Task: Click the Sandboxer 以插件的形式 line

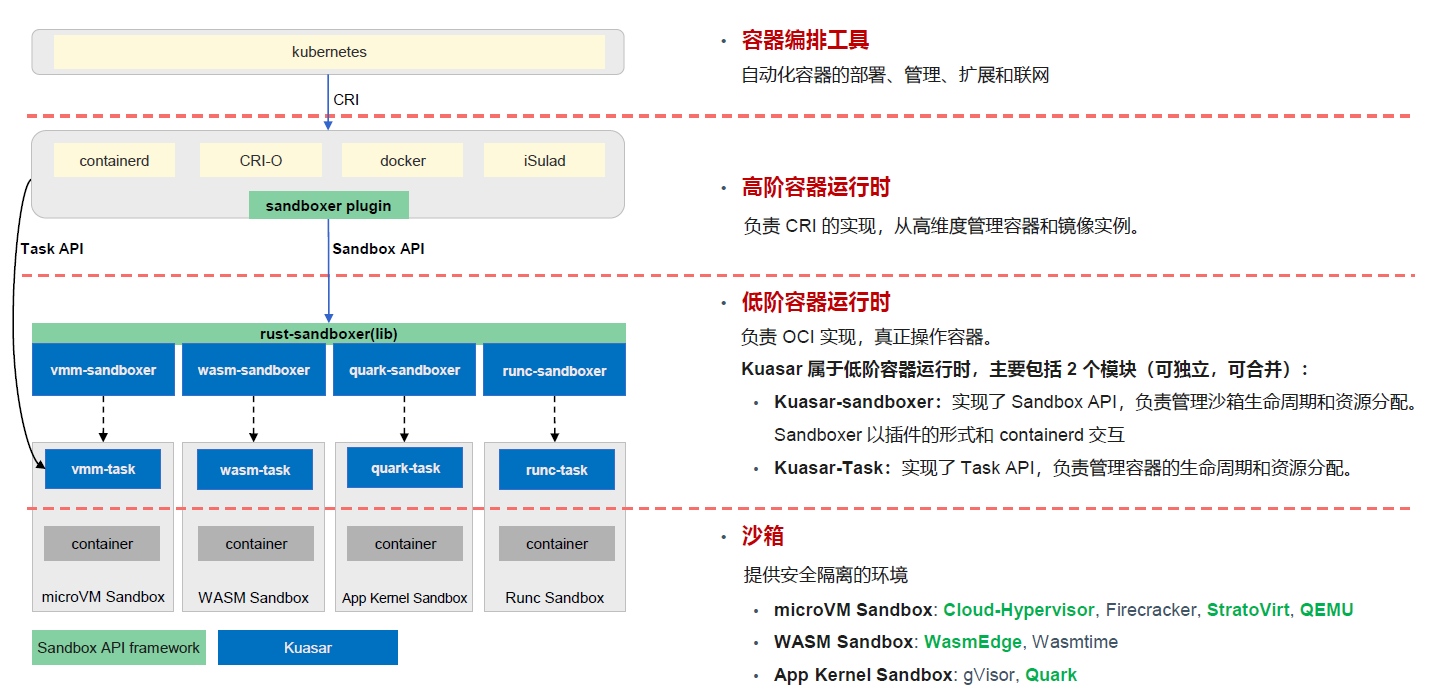Action: pos(949,435)
